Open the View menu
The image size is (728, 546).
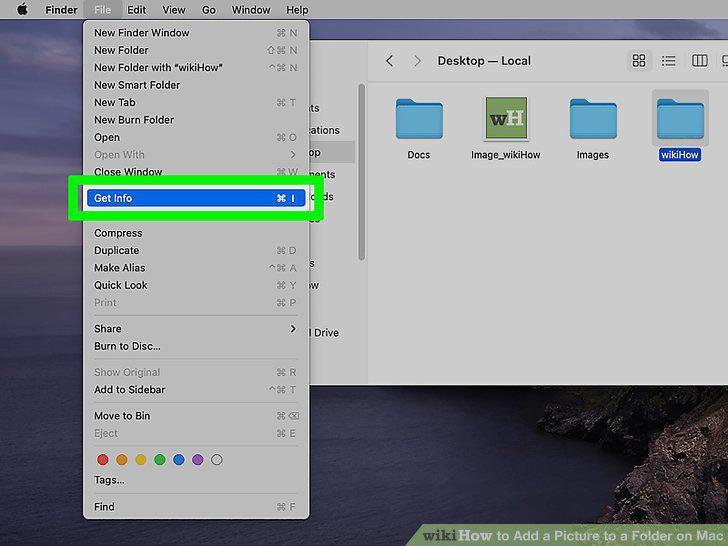point(174,10)
